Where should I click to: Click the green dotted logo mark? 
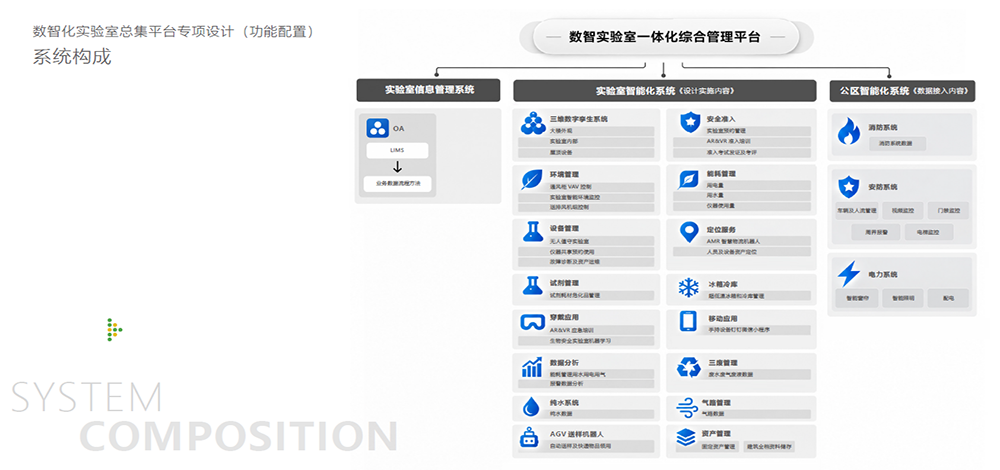114,329
